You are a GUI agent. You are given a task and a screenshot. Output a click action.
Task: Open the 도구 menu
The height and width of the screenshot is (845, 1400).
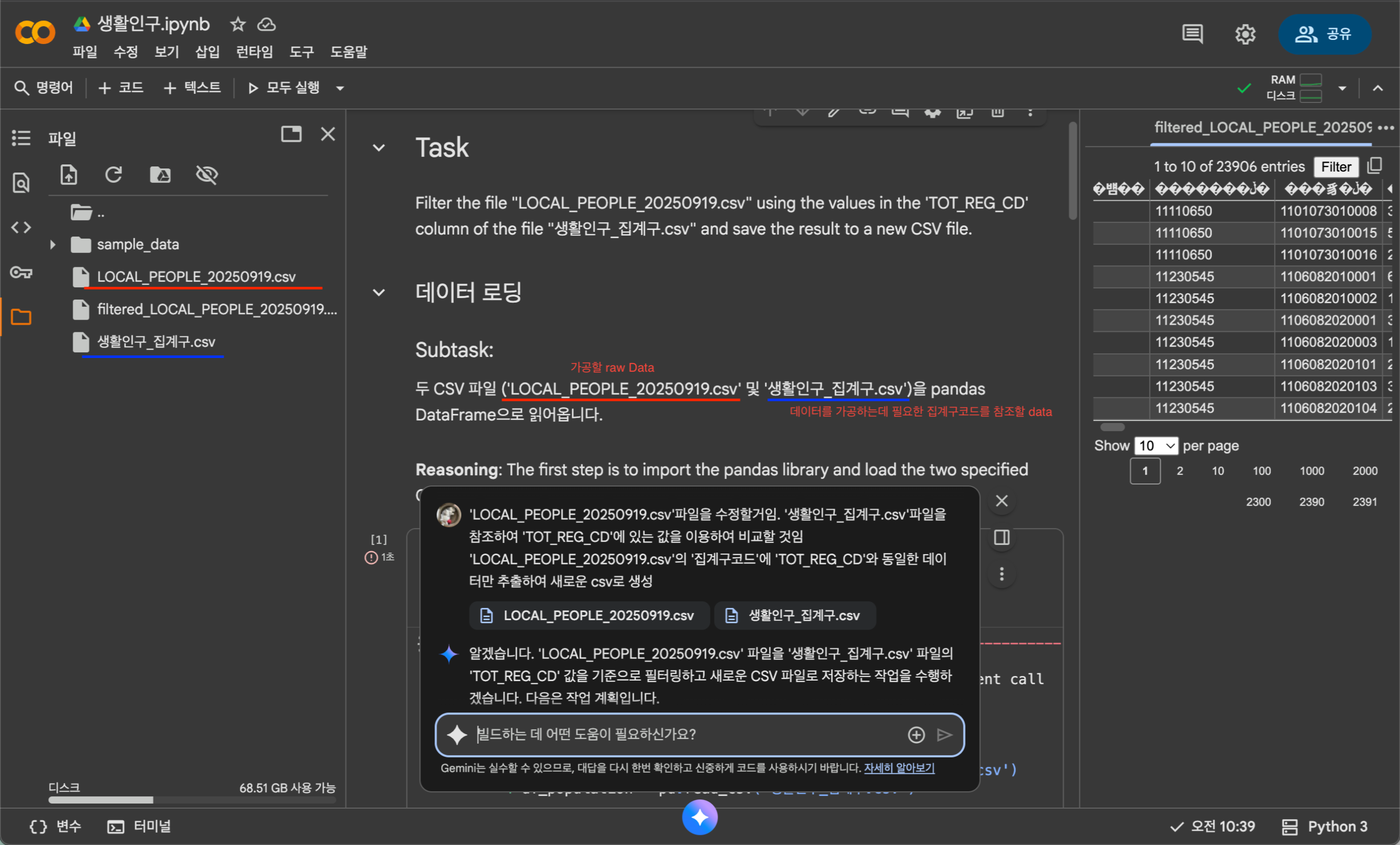point(301,52)
